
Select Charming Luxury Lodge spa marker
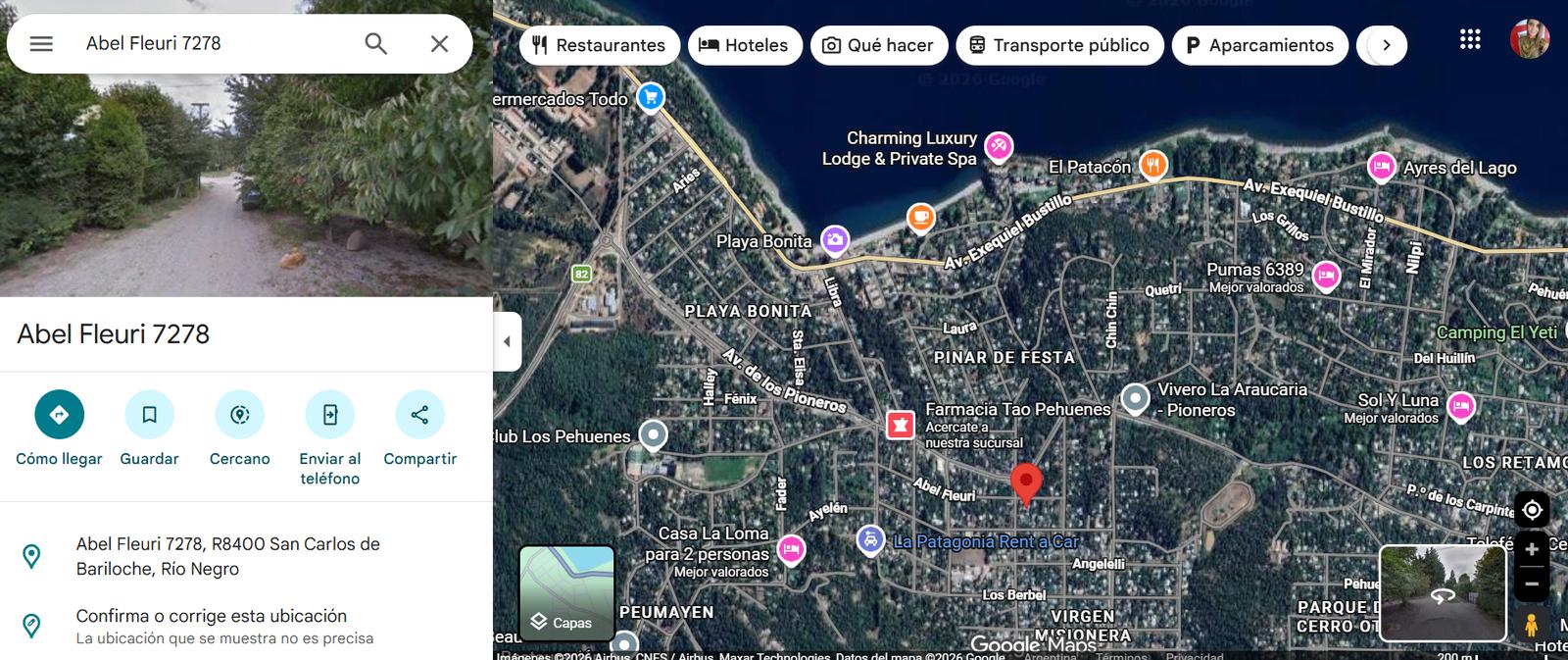(998, 146)
